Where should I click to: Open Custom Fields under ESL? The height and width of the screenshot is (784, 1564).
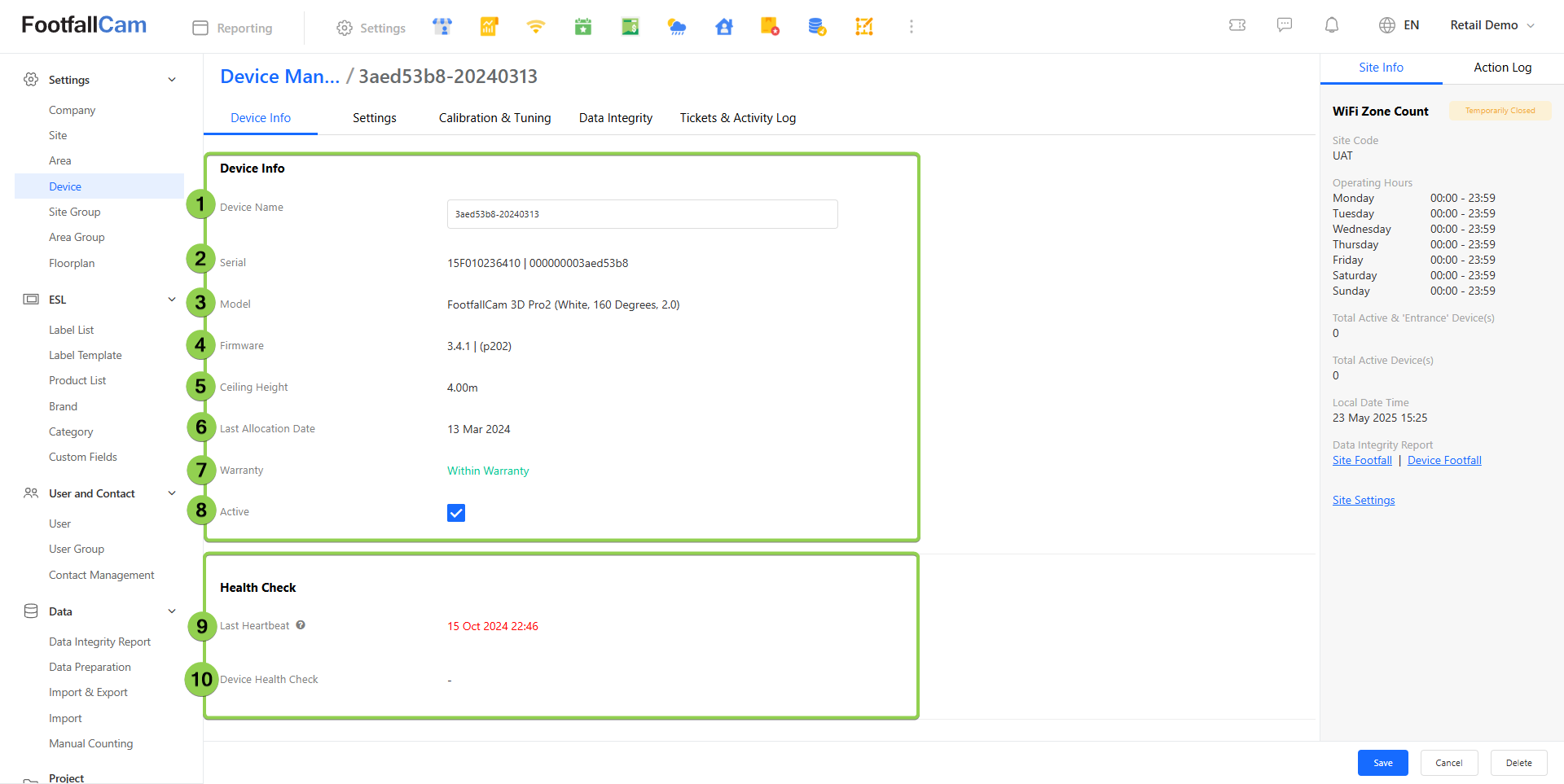click(x=83, y=457)
